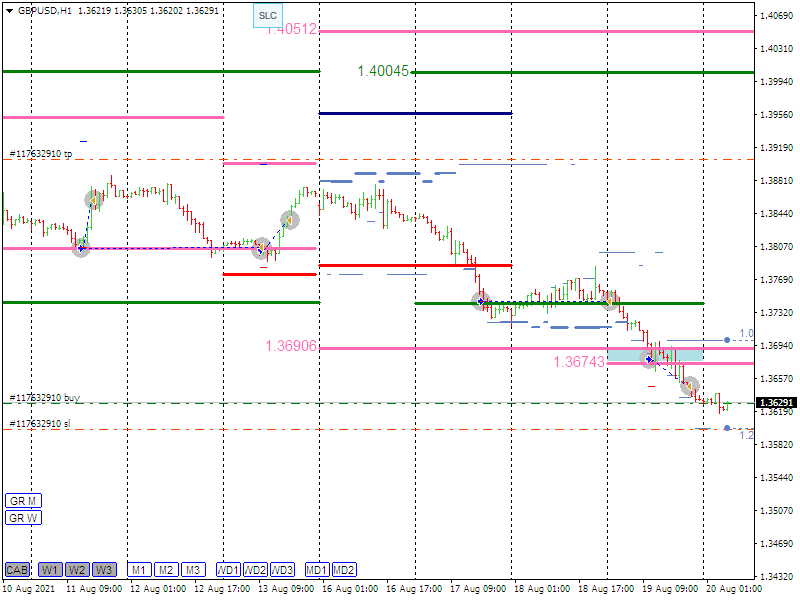Screen dimensions: 800x600
Task: Click the SLC button at chart top
Action: coord(268,16)
